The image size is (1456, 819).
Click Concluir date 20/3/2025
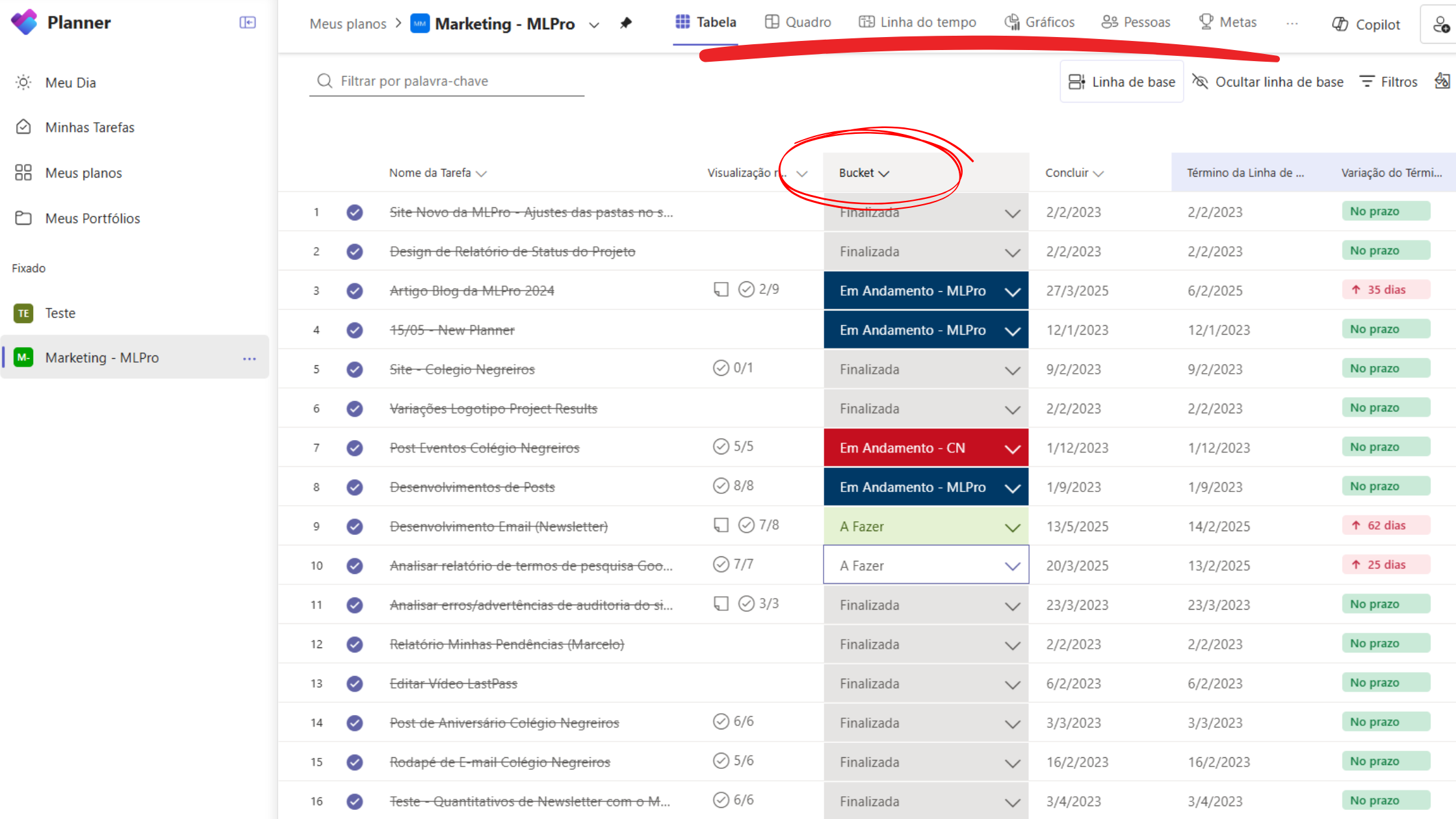coord(1077,565)
